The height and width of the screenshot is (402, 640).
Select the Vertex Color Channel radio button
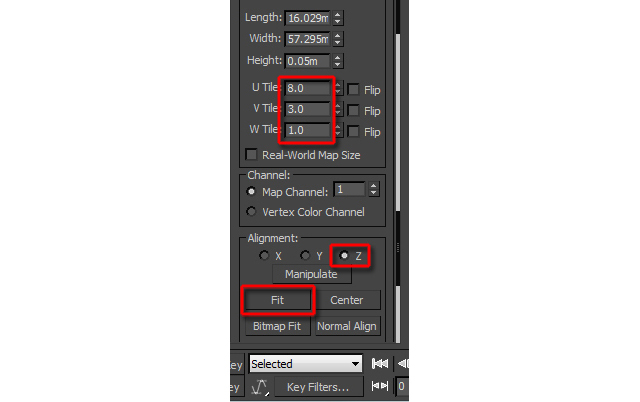pyautogui.click(x=251, y=211)
